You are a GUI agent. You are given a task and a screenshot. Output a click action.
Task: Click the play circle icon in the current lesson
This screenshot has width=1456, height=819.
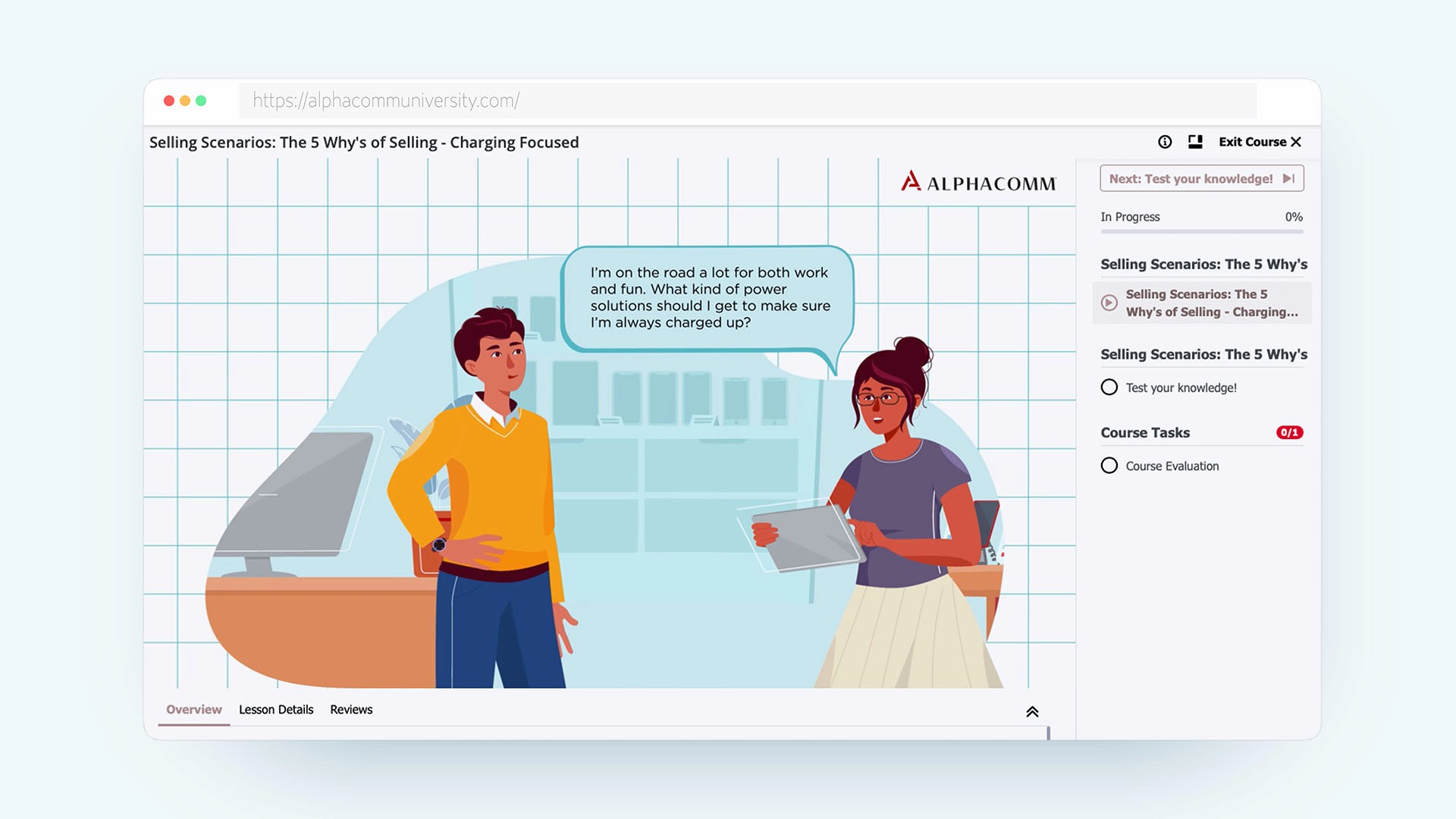pos(1109,303)
